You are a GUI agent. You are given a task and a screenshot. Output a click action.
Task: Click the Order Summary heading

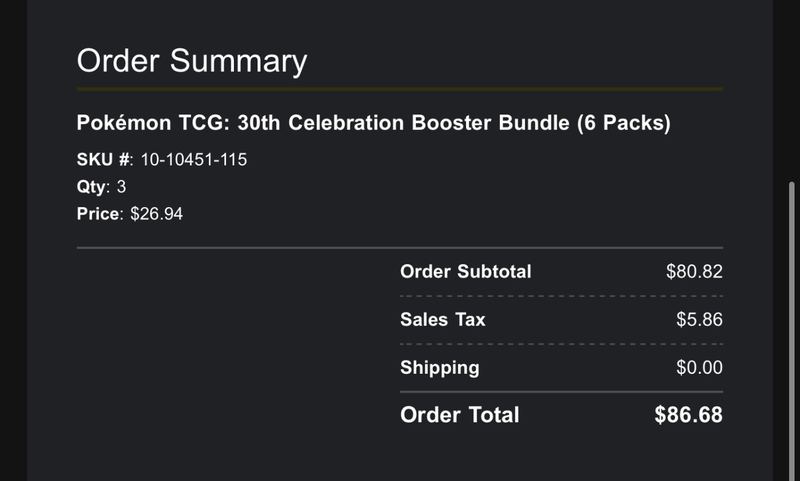point(192,61)
